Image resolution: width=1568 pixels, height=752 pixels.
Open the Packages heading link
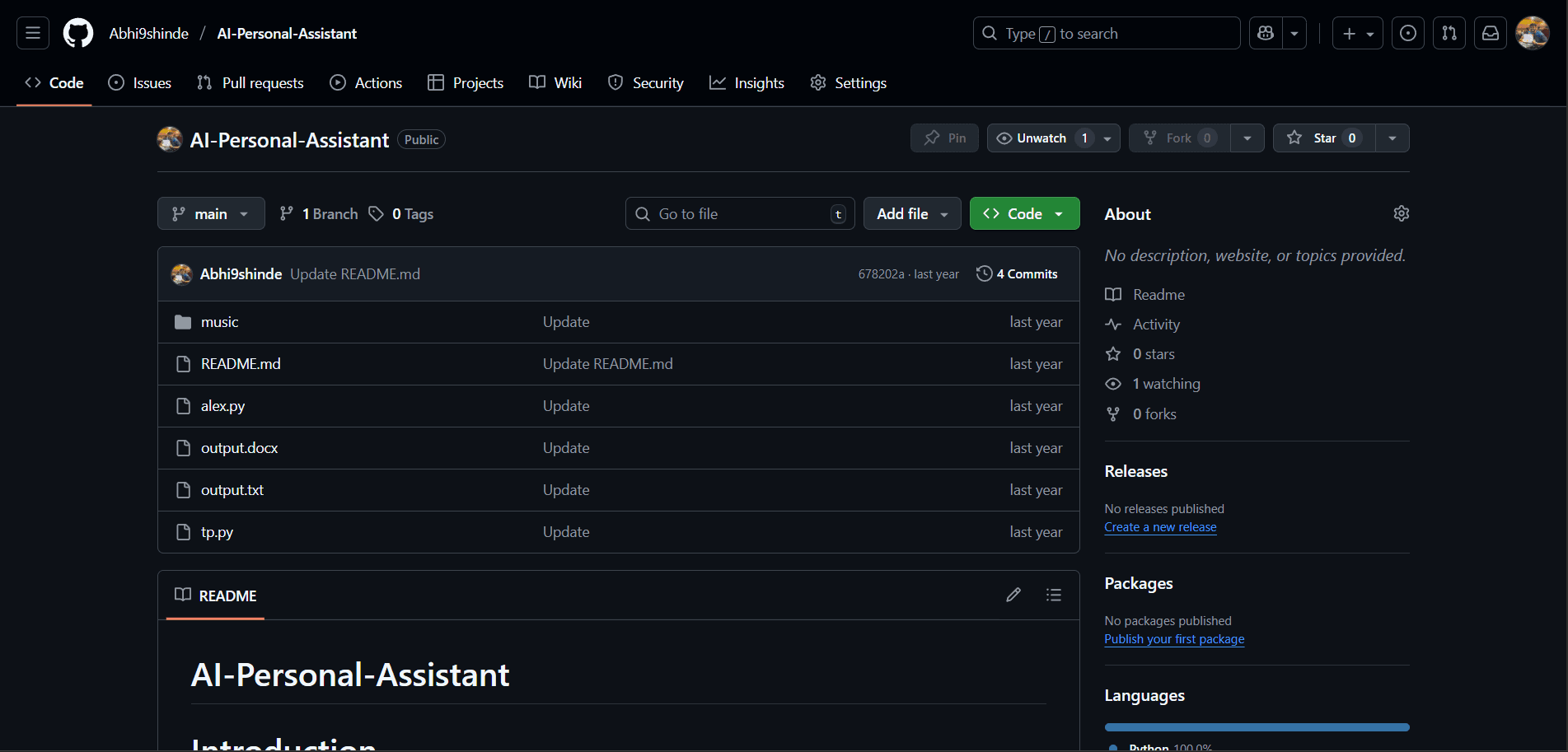[x=1138, y=583]
